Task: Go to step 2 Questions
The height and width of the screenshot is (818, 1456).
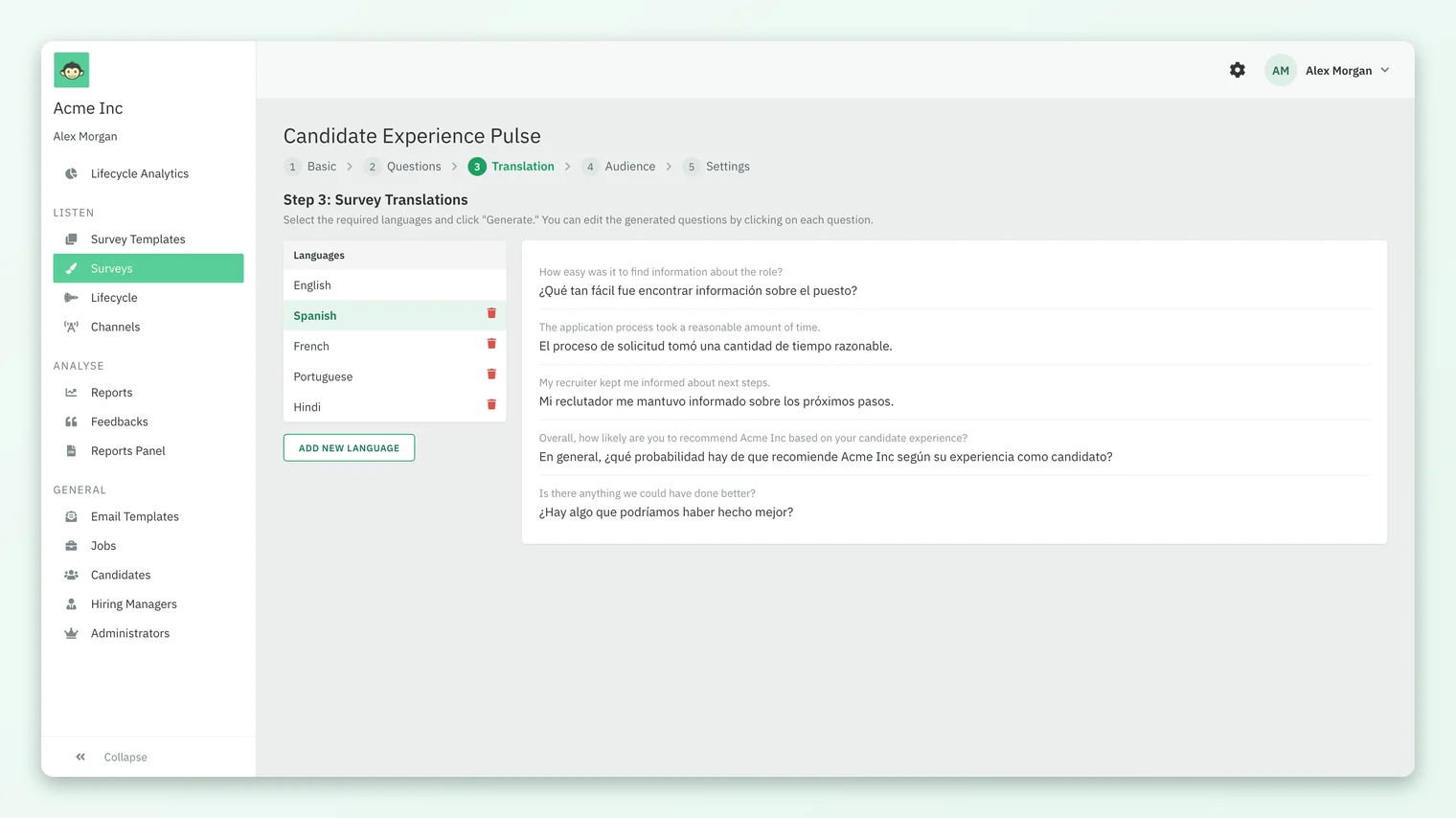Action: (402, 167)
